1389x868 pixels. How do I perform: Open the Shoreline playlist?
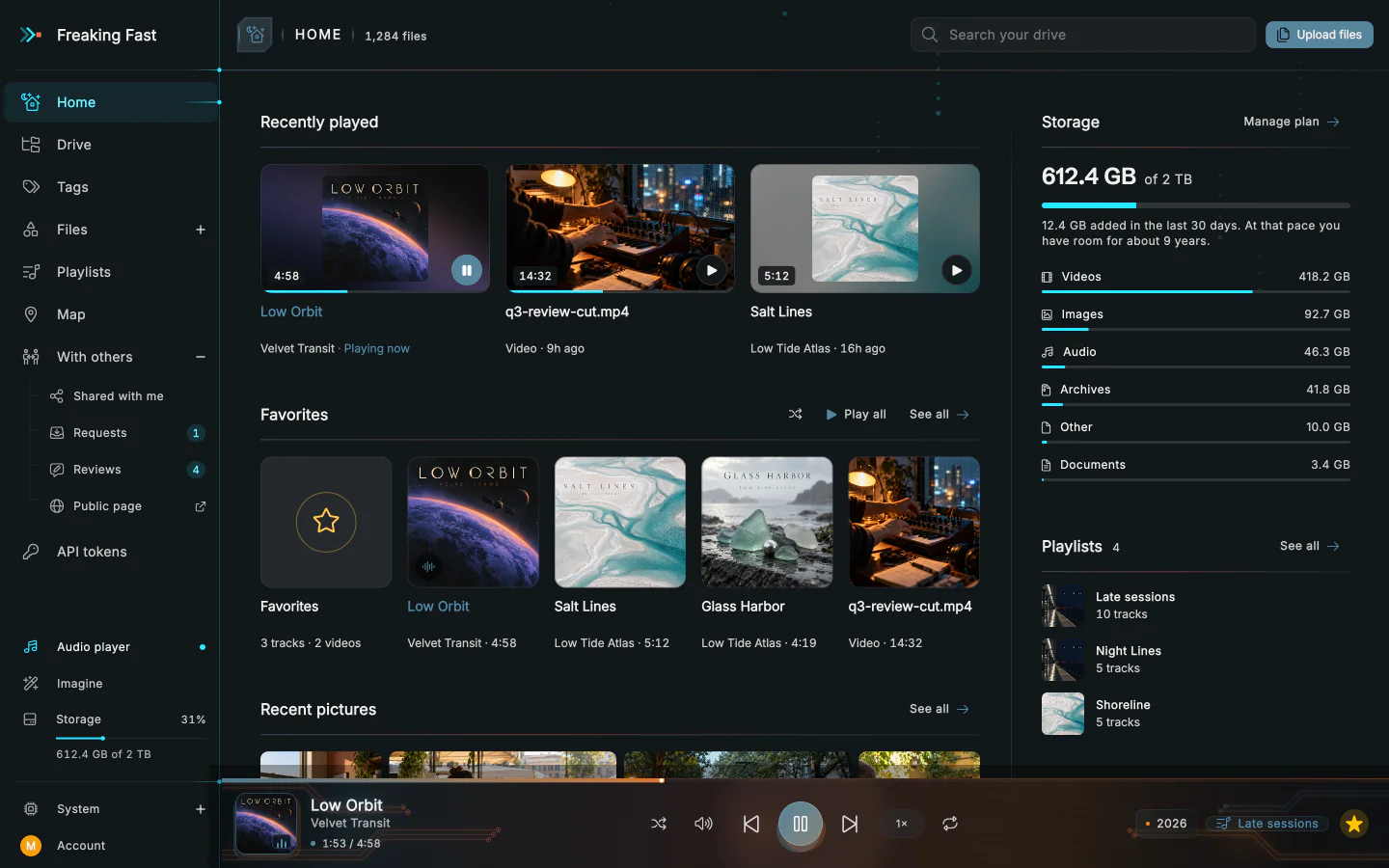[x=1196, y=714]
